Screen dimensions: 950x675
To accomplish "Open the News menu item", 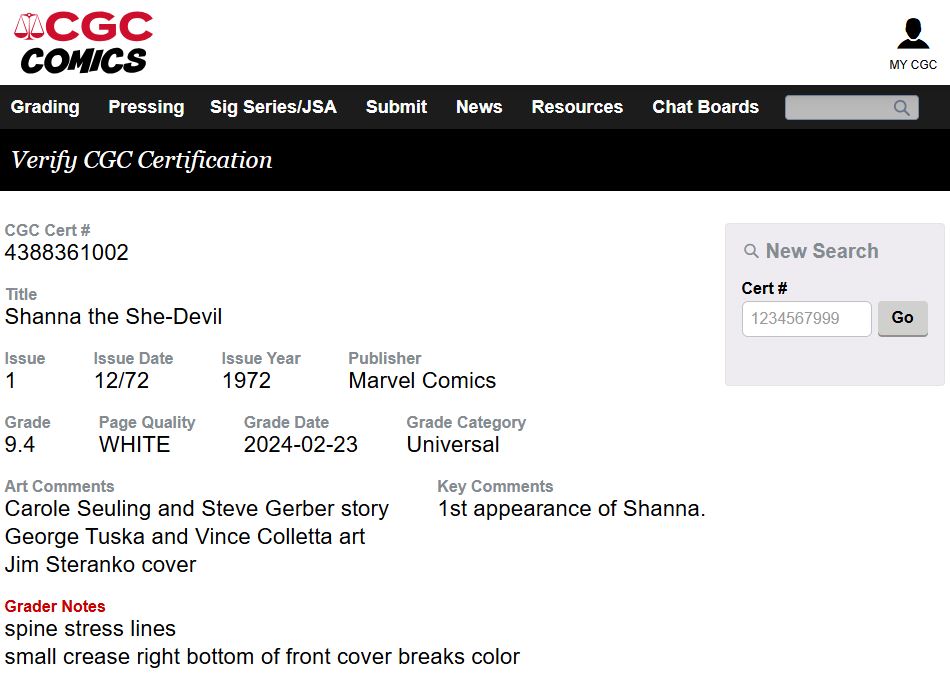I will click(479, 107).
